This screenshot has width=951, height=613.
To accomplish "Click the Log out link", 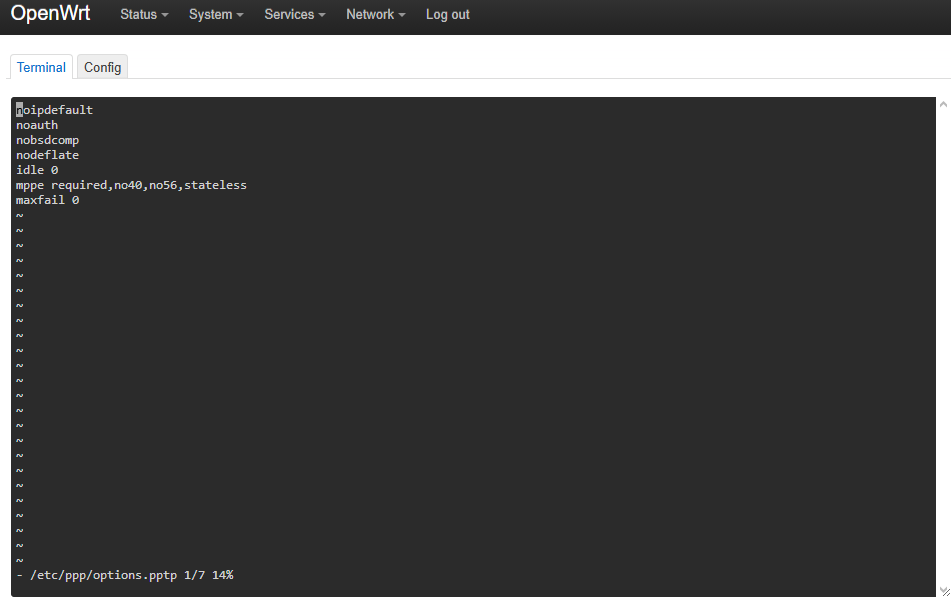I will tap(448, 15).
